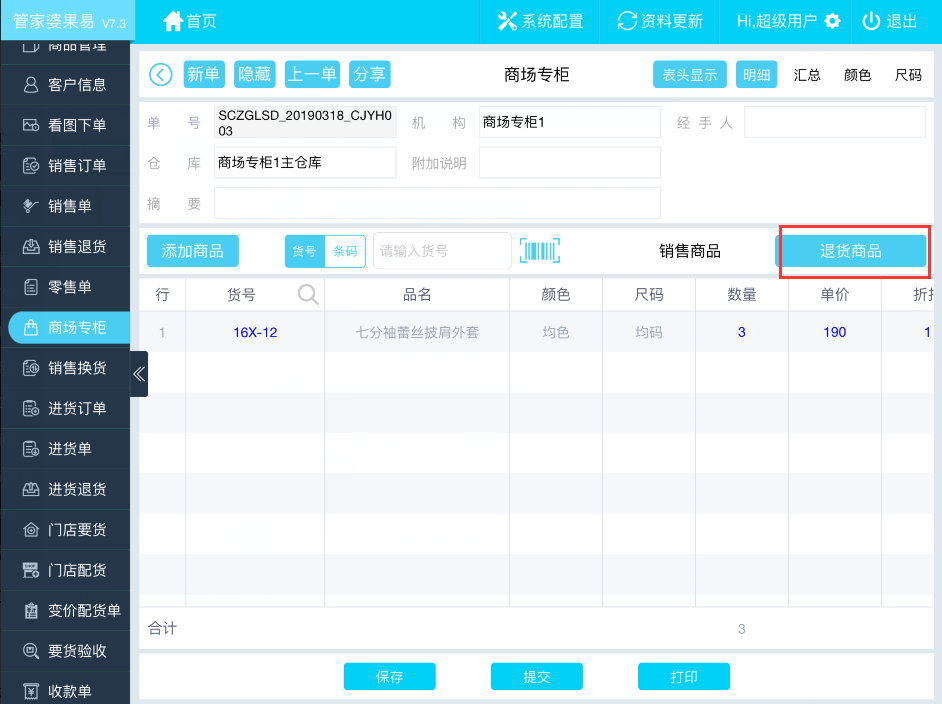The width and height of the screenshot is (942, 704).
Task: Click the 打印 button
Action: (x=684, y=677)
